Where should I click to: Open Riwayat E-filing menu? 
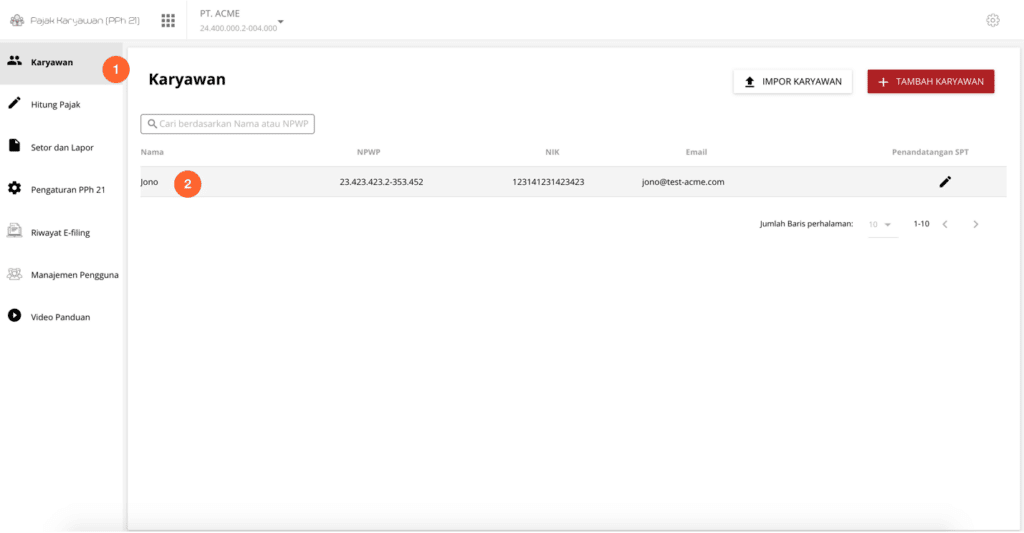(x=61, y=232)
